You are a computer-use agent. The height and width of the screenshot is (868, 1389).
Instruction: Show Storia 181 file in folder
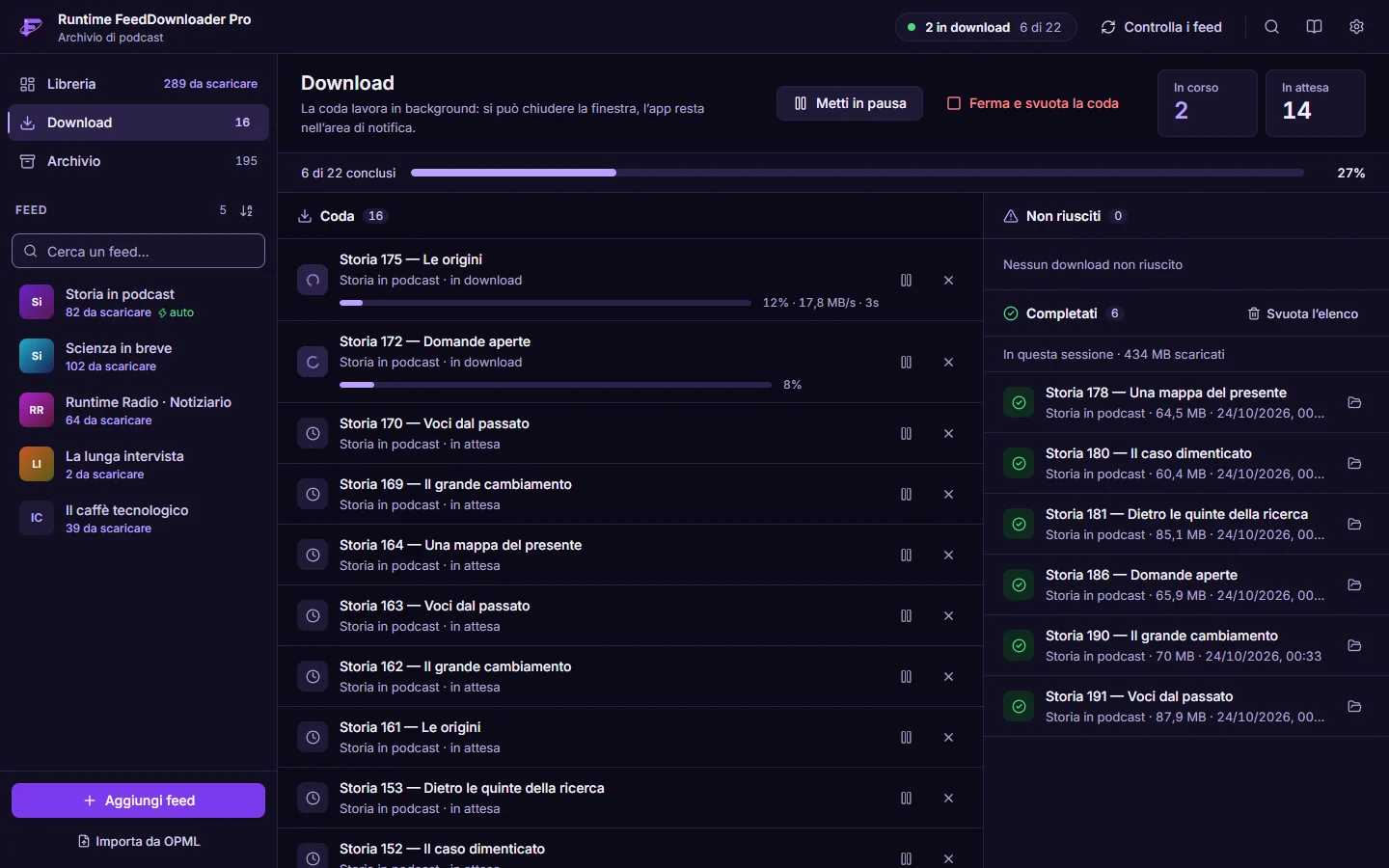point(1354,524)
